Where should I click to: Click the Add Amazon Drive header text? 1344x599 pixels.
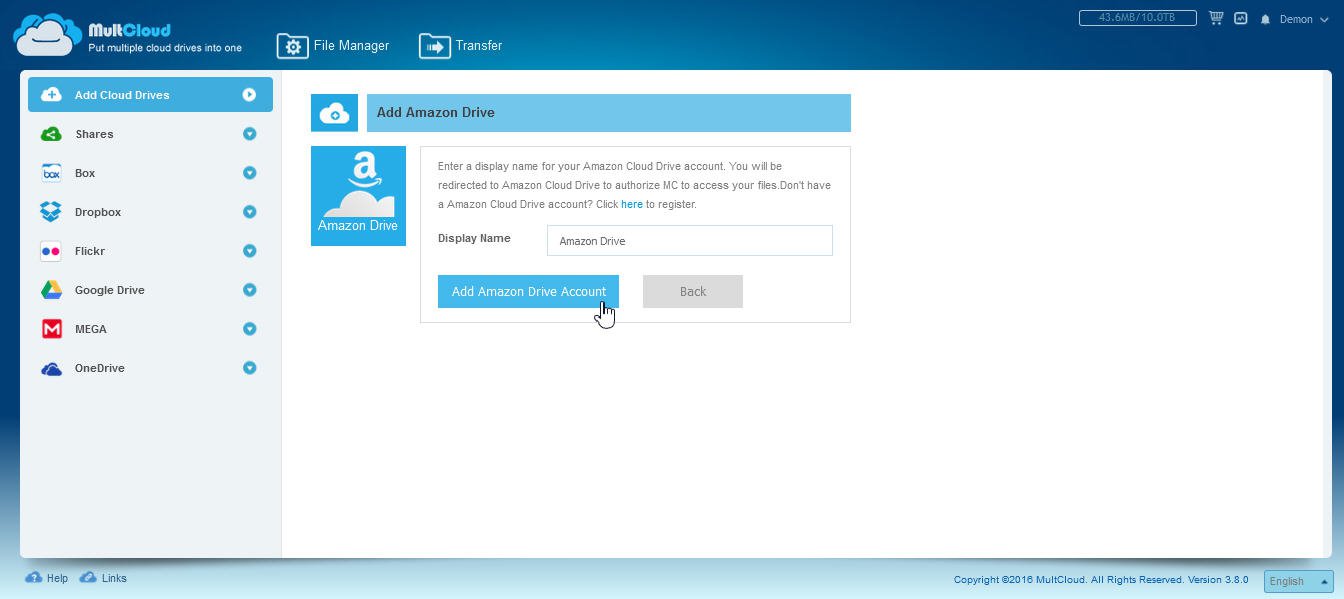(436, 113)
